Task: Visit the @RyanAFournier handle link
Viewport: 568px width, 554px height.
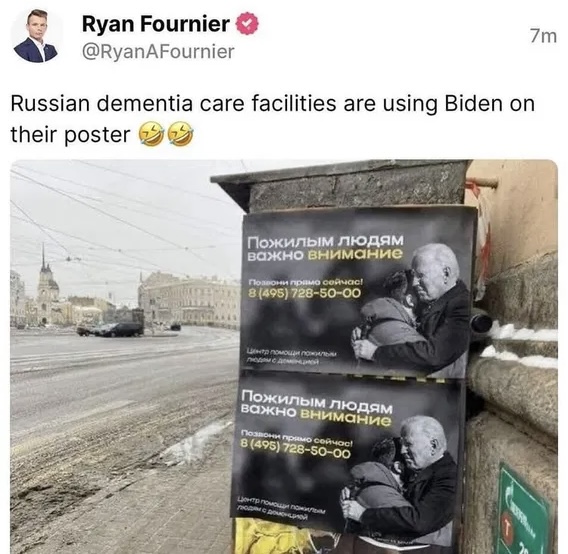Action: 158,51
